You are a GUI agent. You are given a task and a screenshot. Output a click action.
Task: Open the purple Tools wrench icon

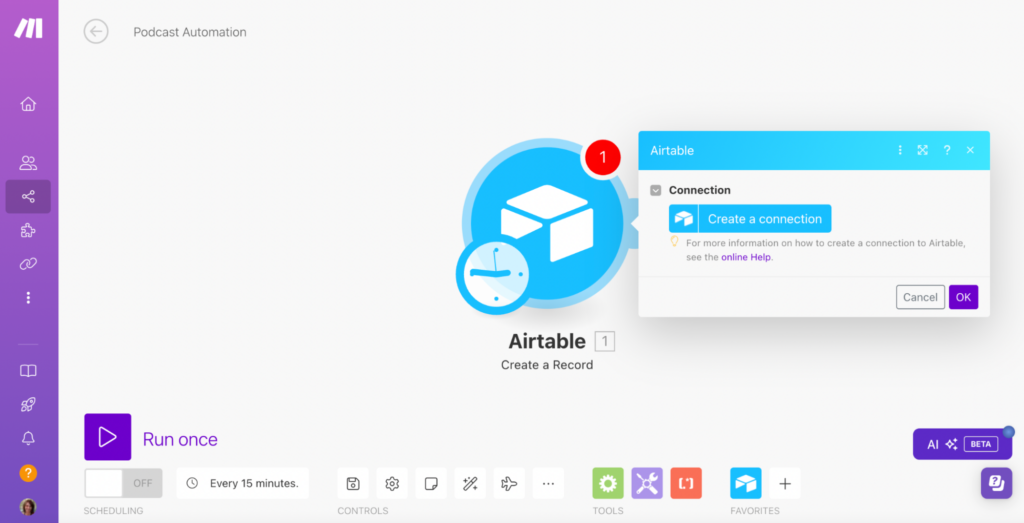coord(647,484)
